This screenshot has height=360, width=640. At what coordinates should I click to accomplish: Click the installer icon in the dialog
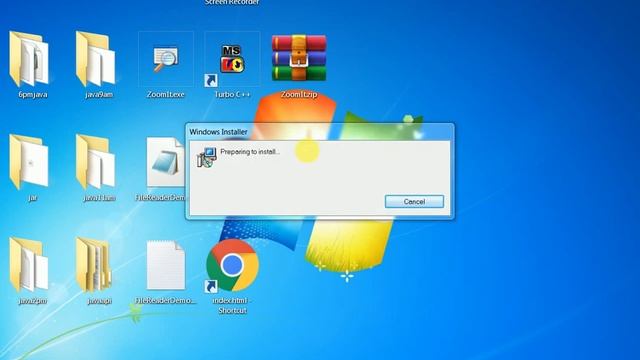tap(207, 158)
